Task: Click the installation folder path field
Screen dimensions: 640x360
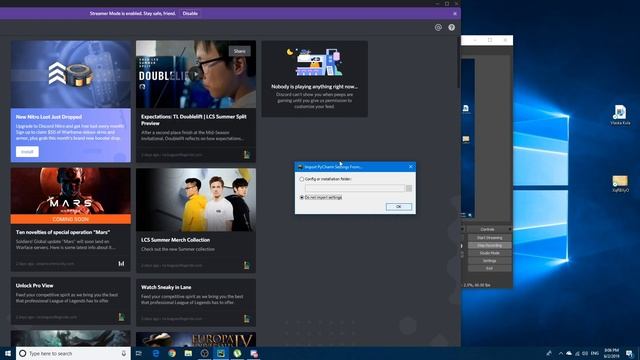Action: point(355,188)
